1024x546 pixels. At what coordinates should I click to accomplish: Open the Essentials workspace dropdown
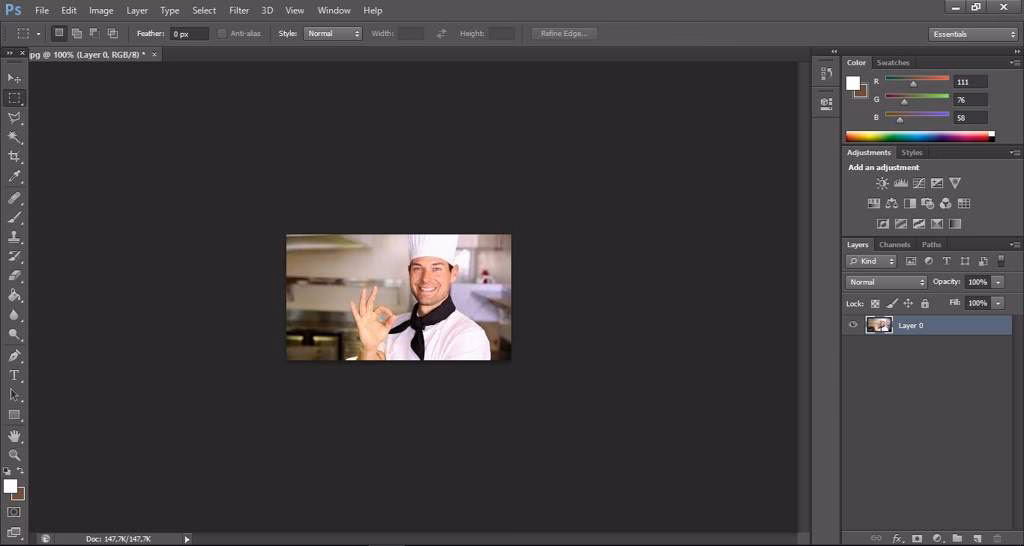tap(973, 34)
